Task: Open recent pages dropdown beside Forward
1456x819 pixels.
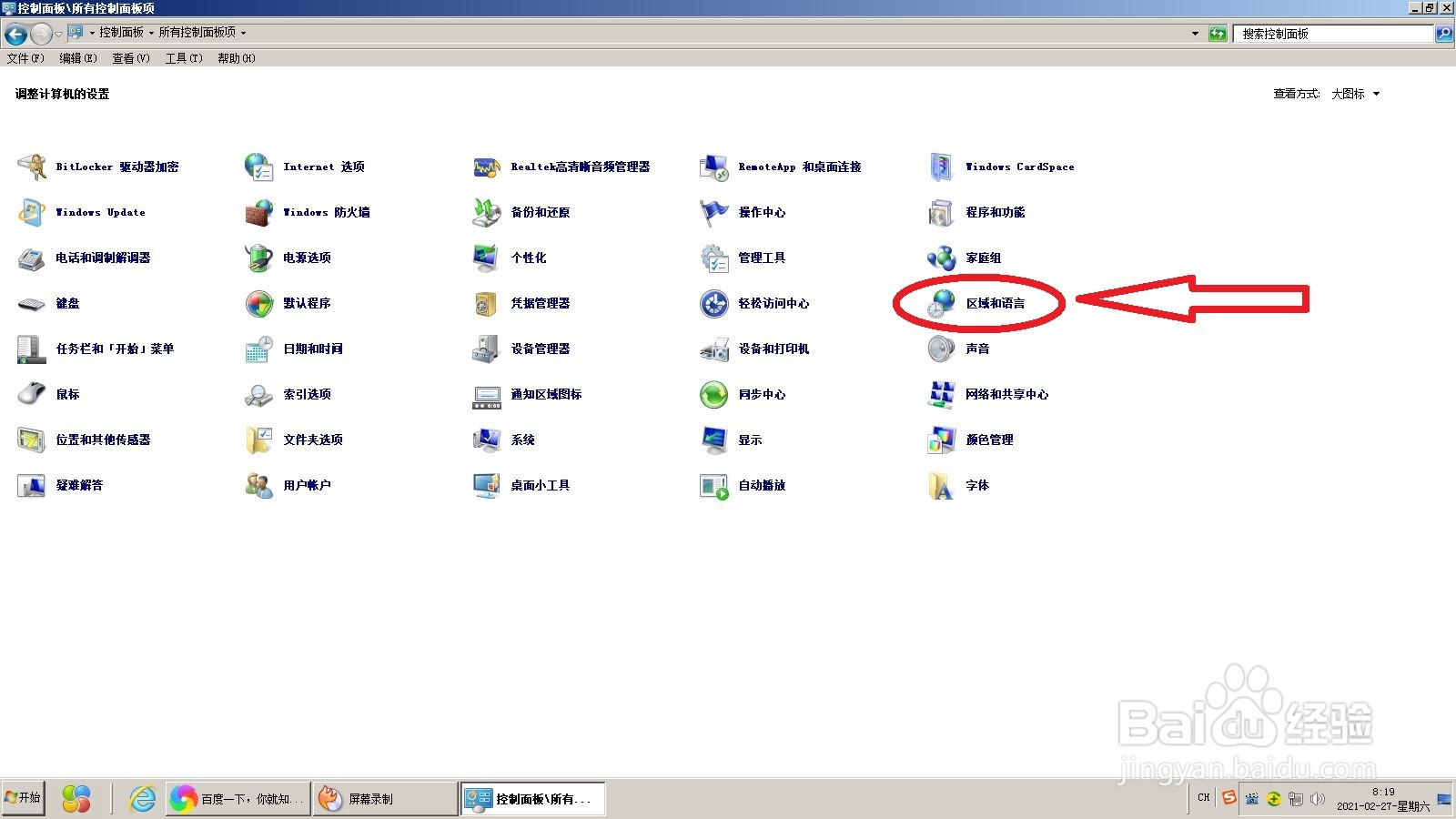Action: point(58,34)
